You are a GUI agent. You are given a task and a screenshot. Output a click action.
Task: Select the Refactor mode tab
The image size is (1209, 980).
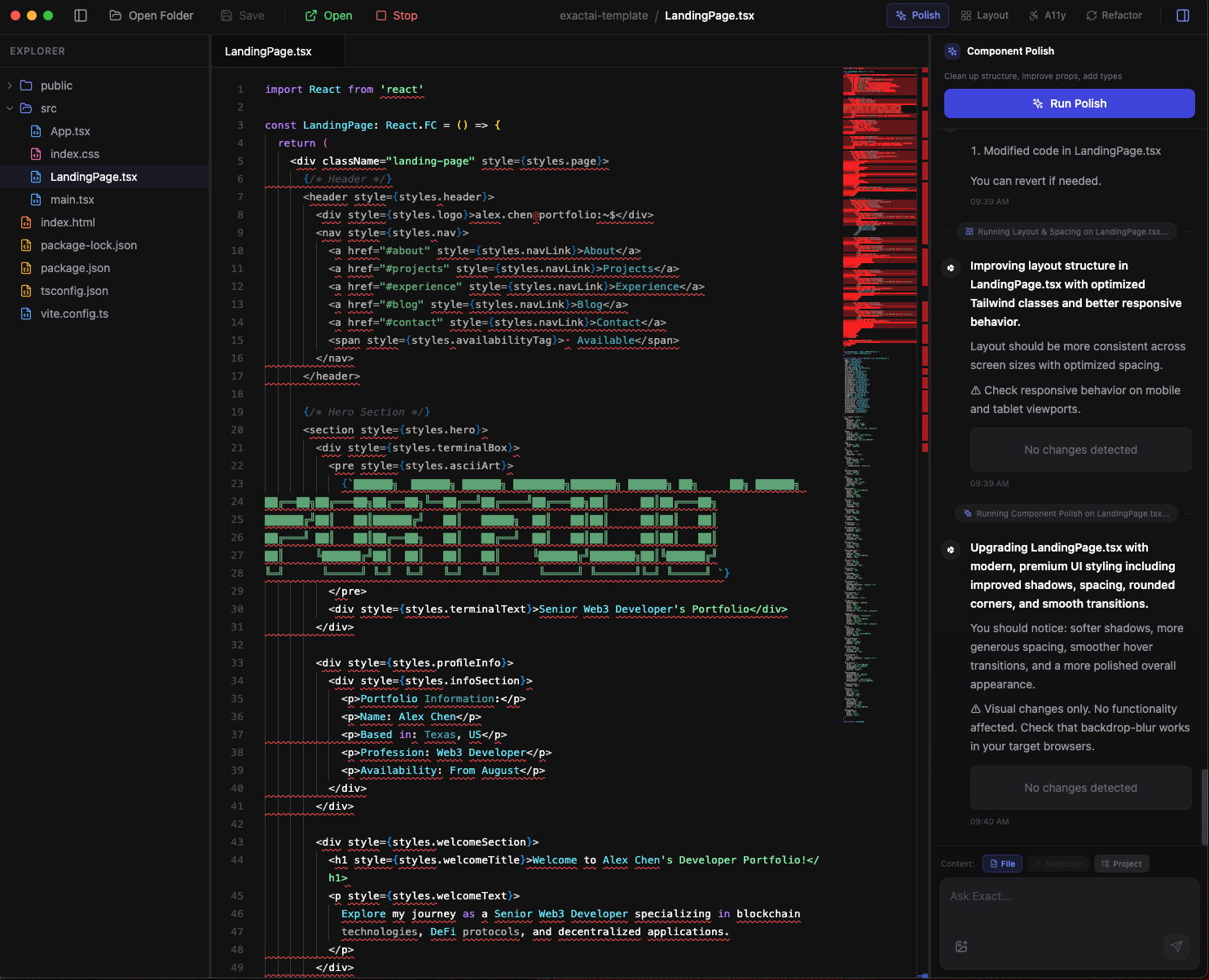1114,15
